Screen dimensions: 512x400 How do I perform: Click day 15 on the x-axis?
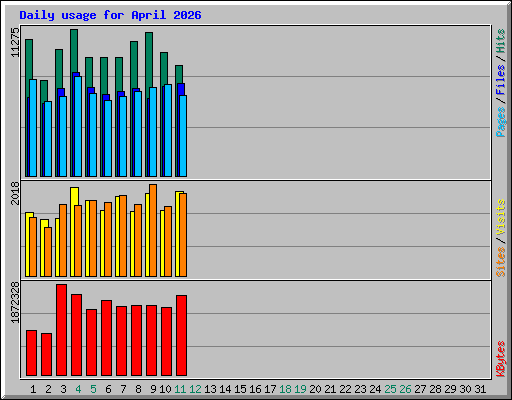point(240,389)
